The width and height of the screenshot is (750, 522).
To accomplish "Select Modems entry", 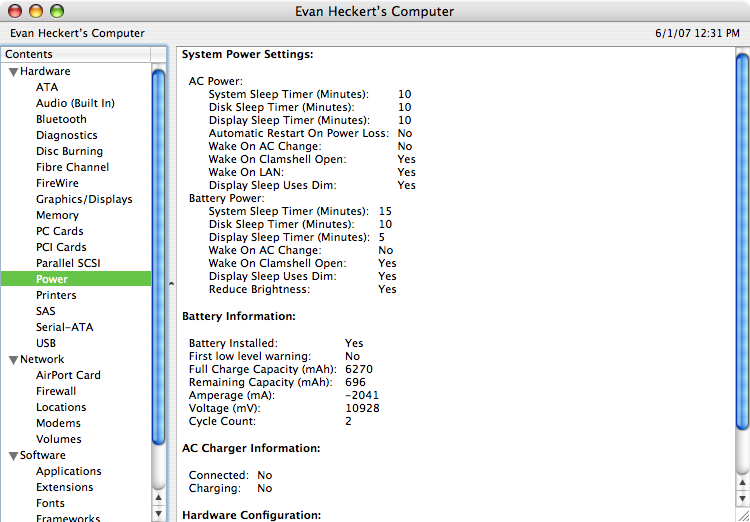I will (x=58, y=423).
